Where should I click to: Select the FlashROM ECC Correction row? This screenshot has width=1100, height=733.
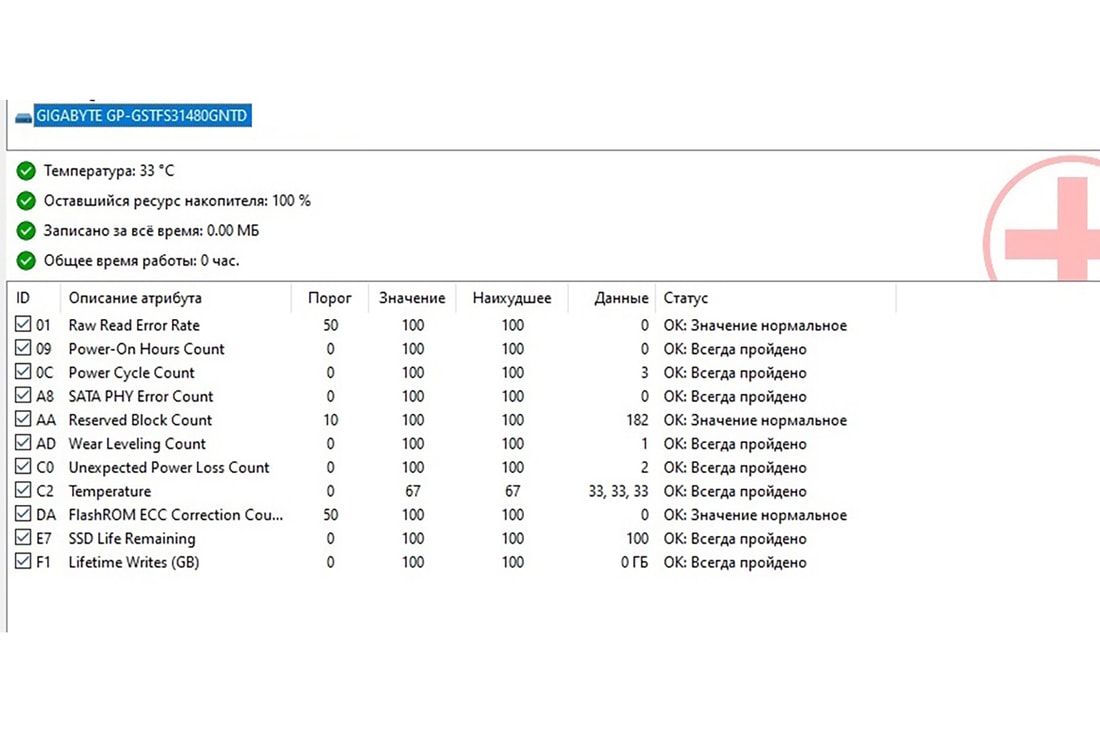175,515
